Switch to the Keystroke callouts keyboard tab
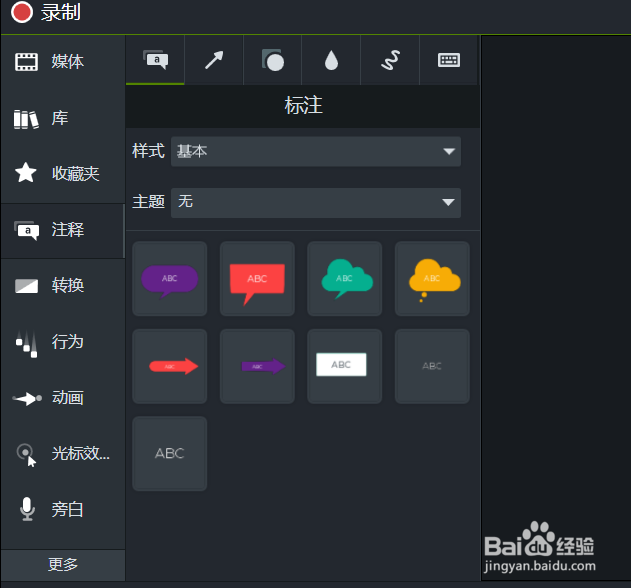631x588 pixels. point(449,60)
